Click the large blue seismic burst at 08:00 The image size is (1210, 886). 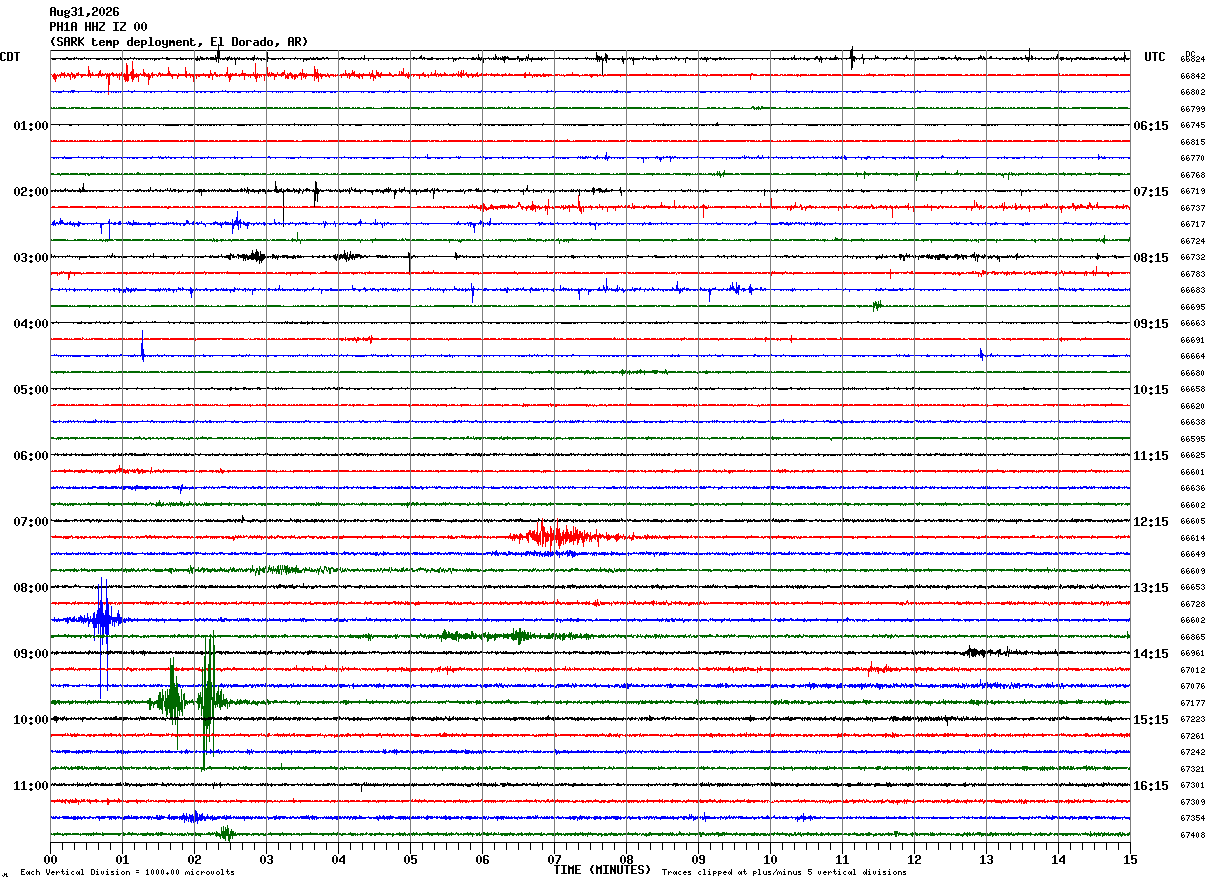[x=102, y=621]
